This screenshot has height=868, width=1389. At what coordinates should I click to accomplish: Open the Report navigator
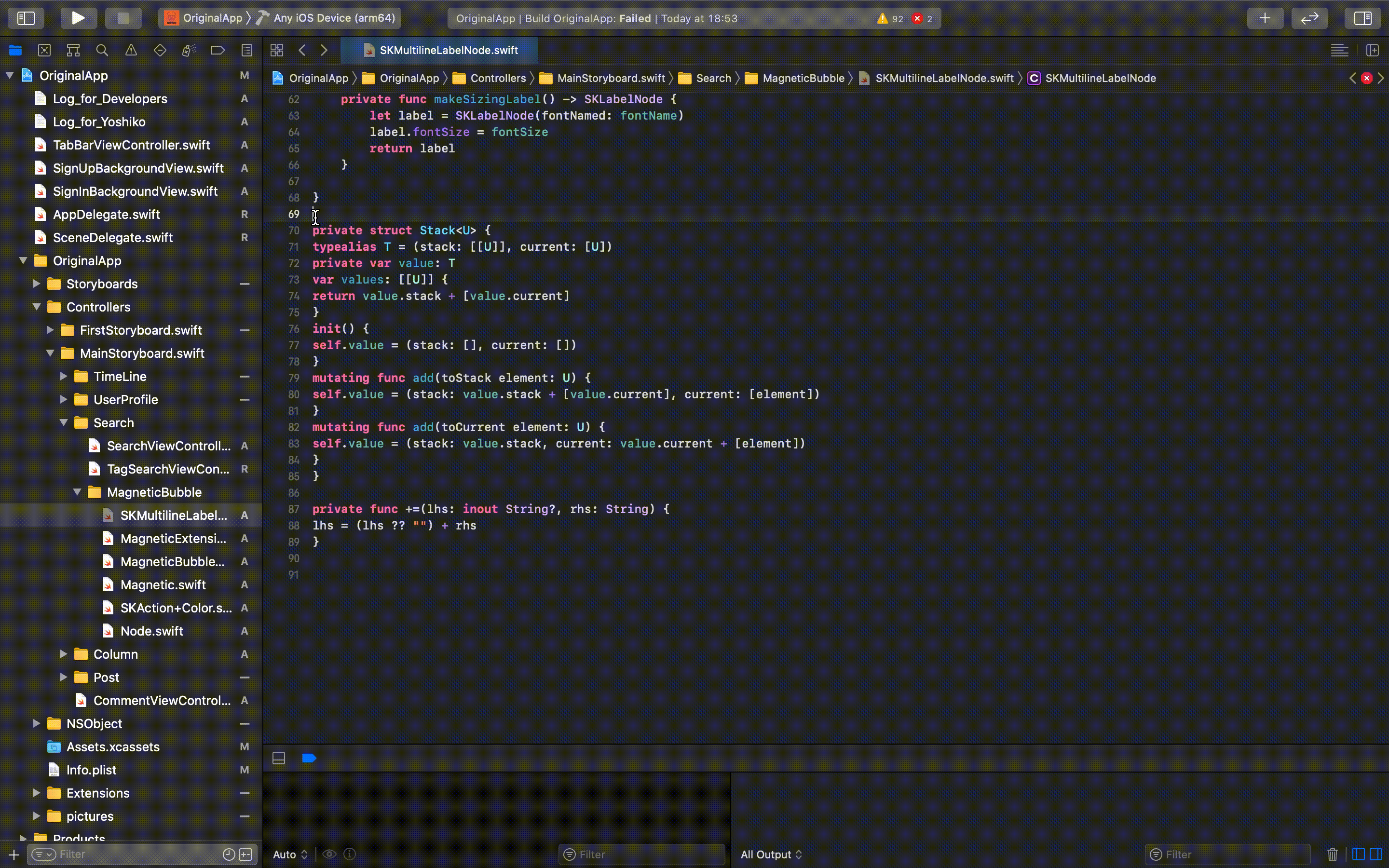pos(246,50)
